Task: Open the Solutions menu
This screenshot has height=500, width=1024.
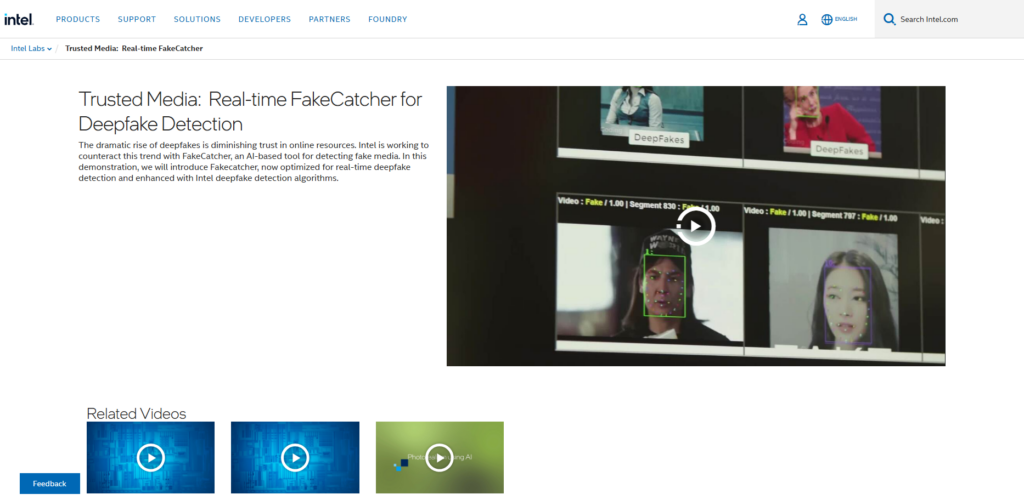Action: (197, 20)
